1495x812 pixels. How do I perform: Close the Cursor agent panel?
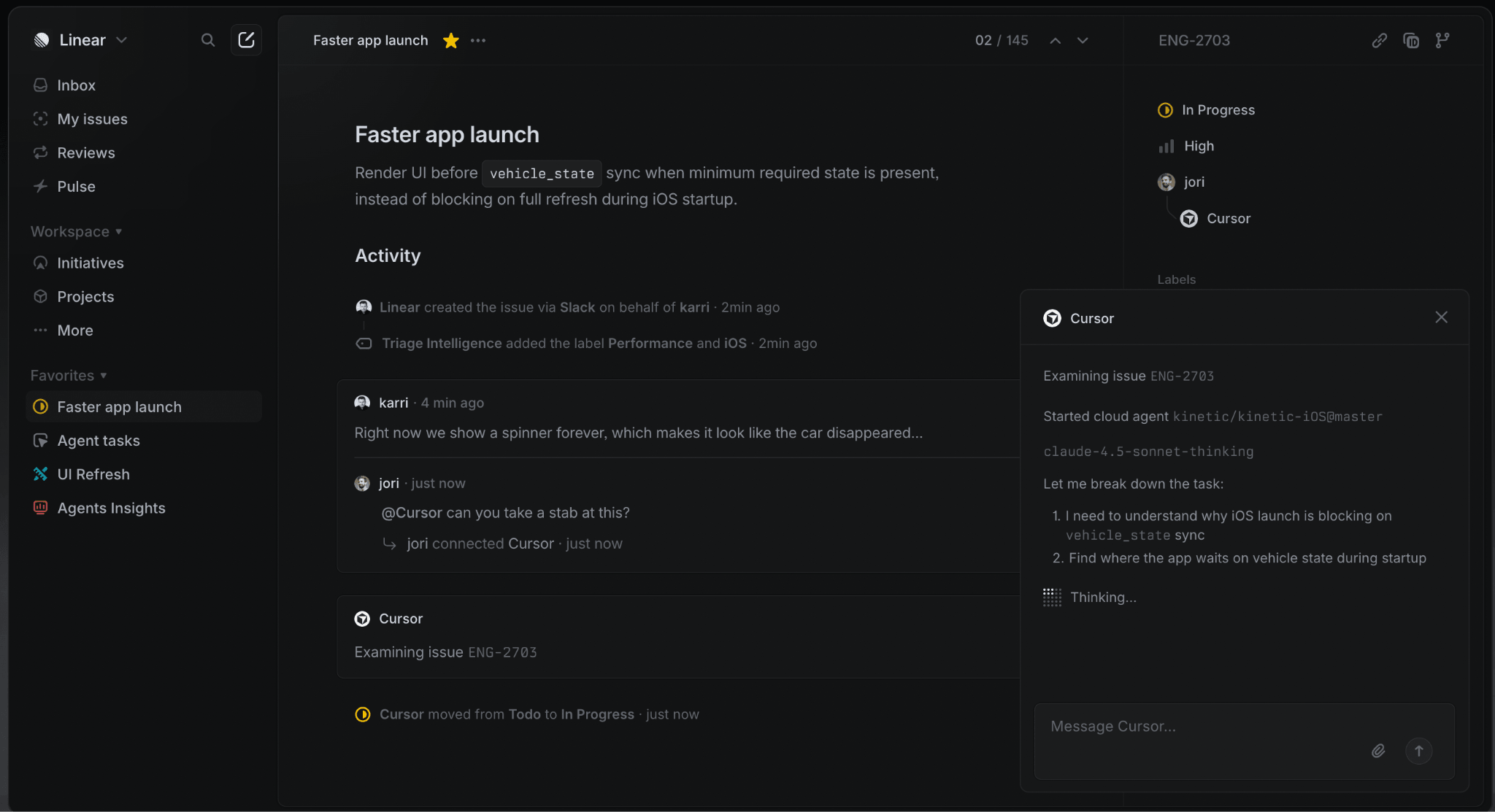pos(1441,317)
